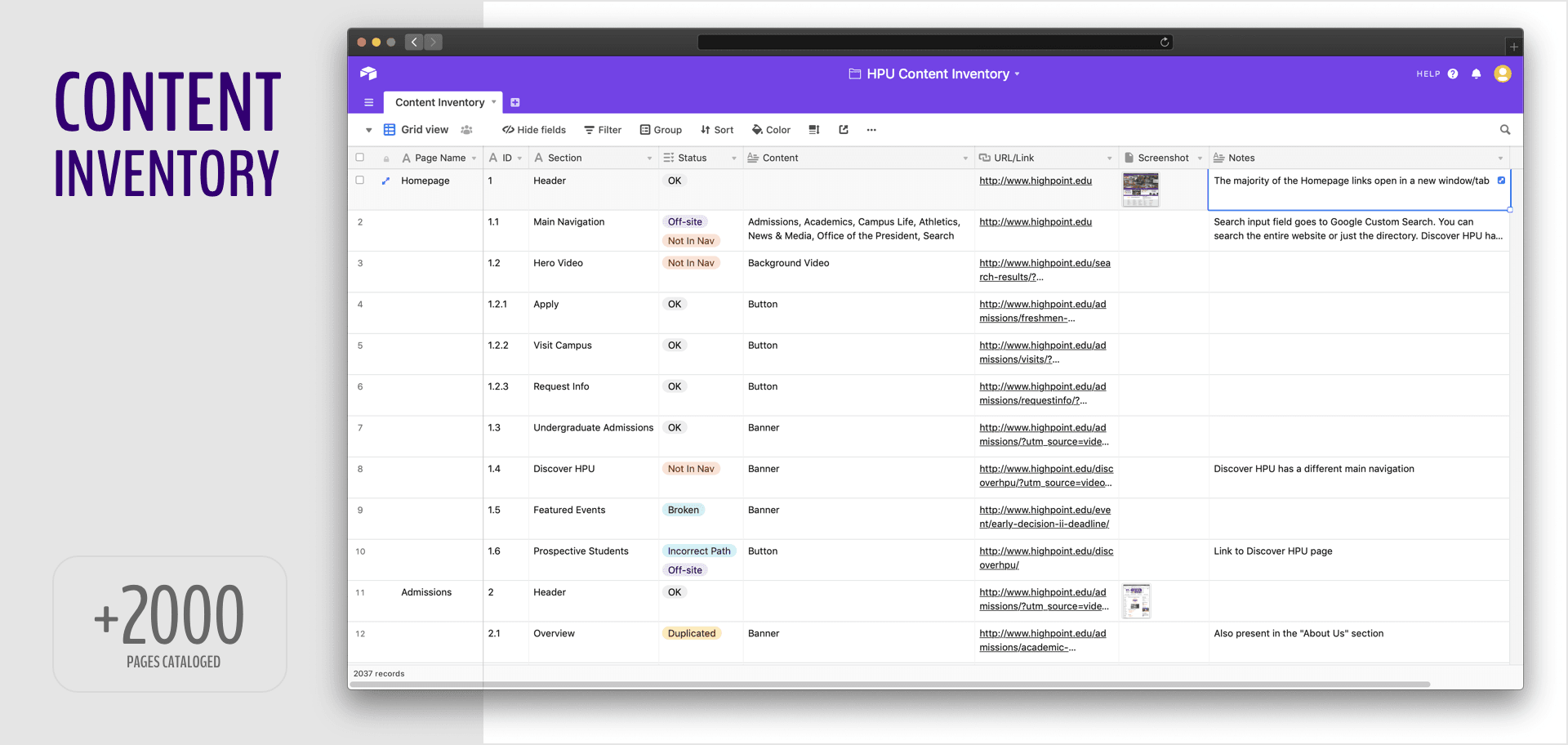Select the Undergraduate Admissions section cell

(x=594, y=436)
